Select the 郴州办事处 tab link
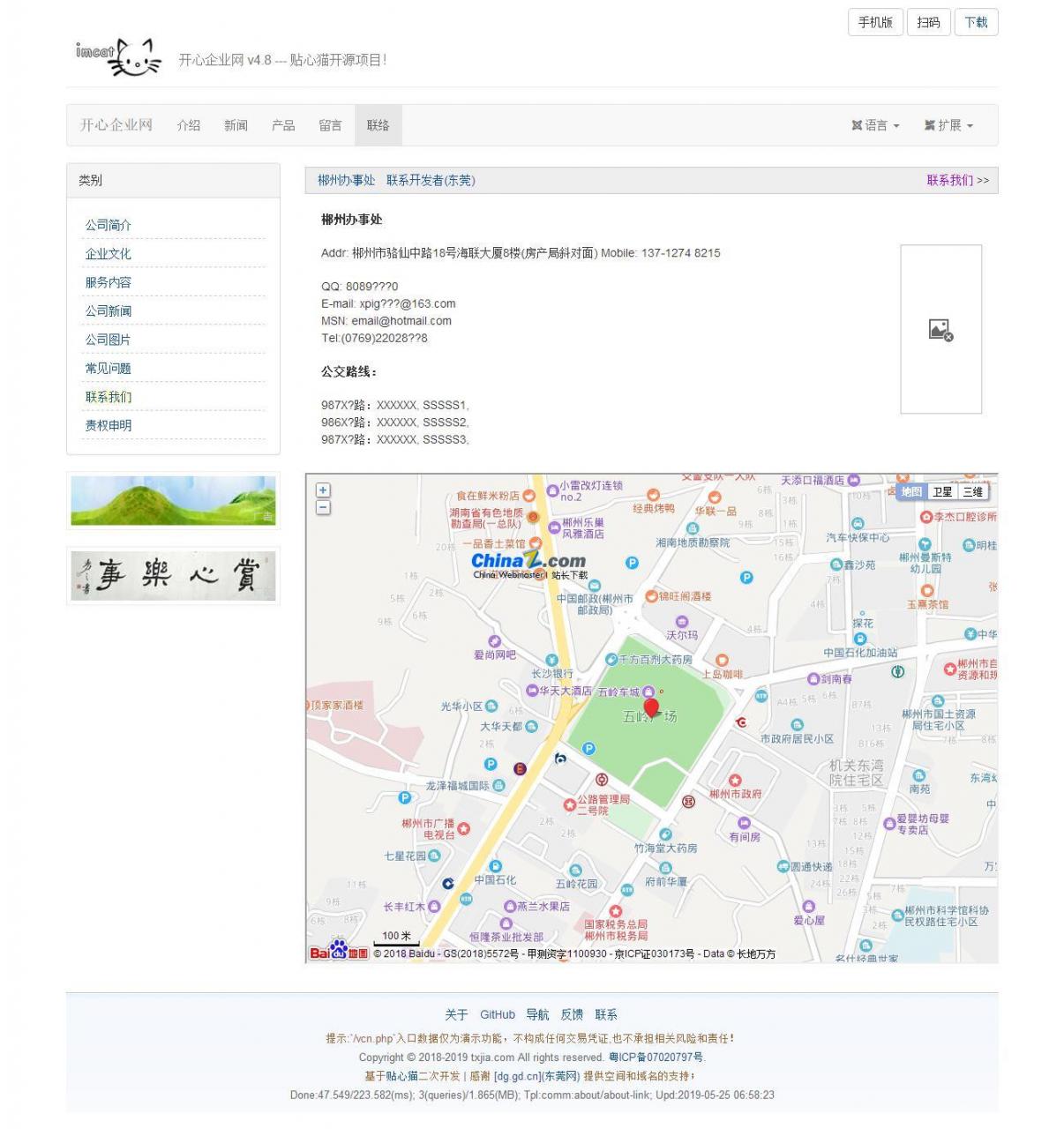This screenshot has height=1129, width=1064. tap(346, 180)
